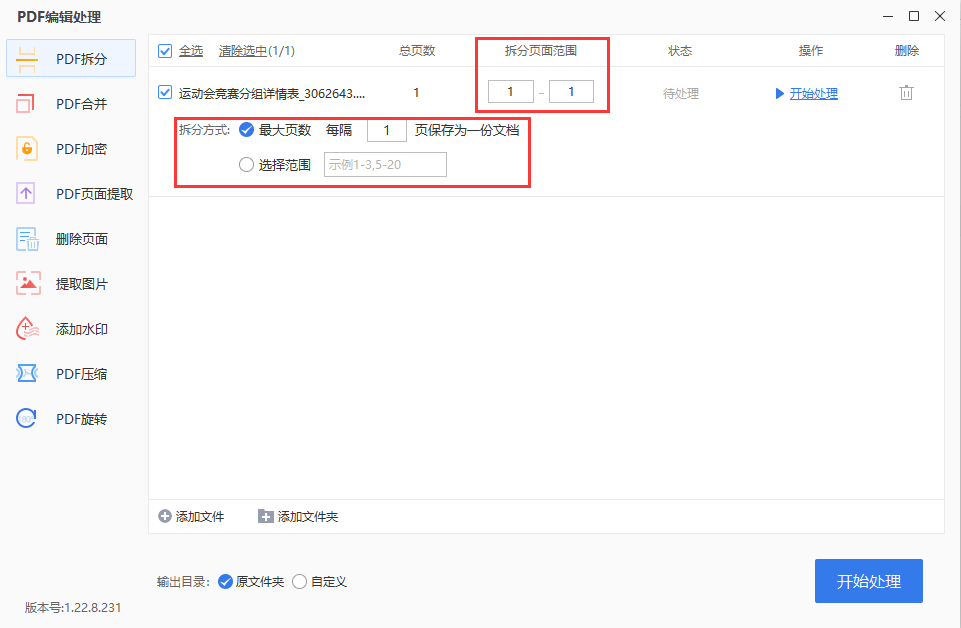Screen dimensions: 961x628
Task: Click the 拆分页面范围 column header
Action: coord(541,51)
